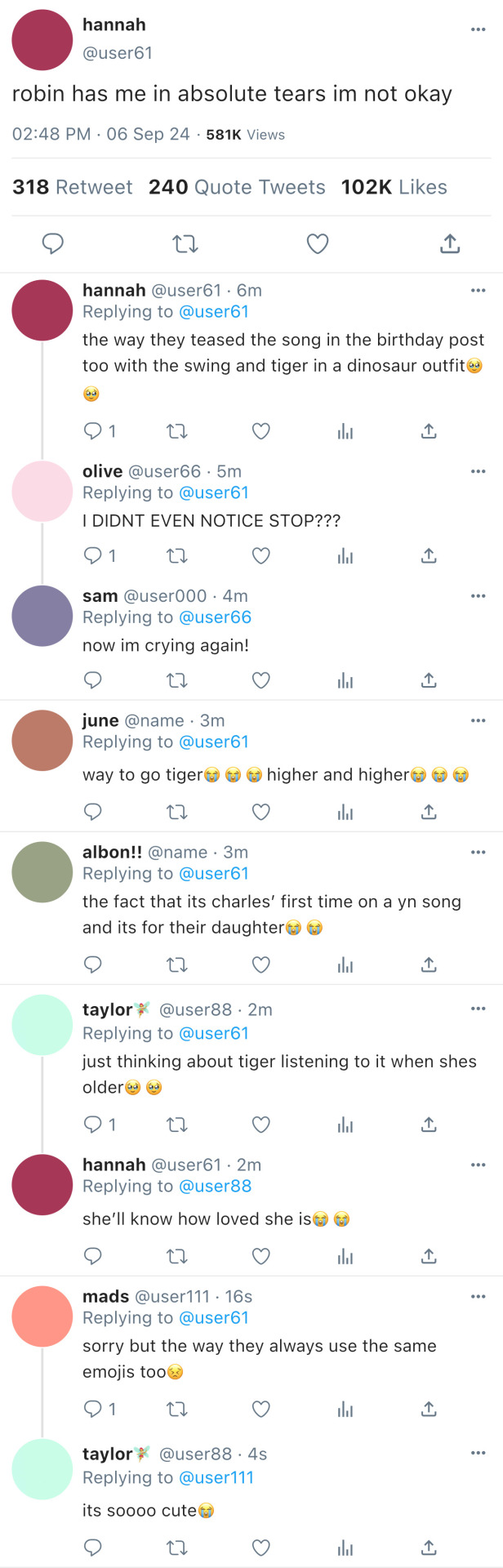The height and width of the screenshot is (1568, 503).
Task: Open @user111 mention in taylor's last reply
Action: pyautogui.click(x=216, y=1477)
